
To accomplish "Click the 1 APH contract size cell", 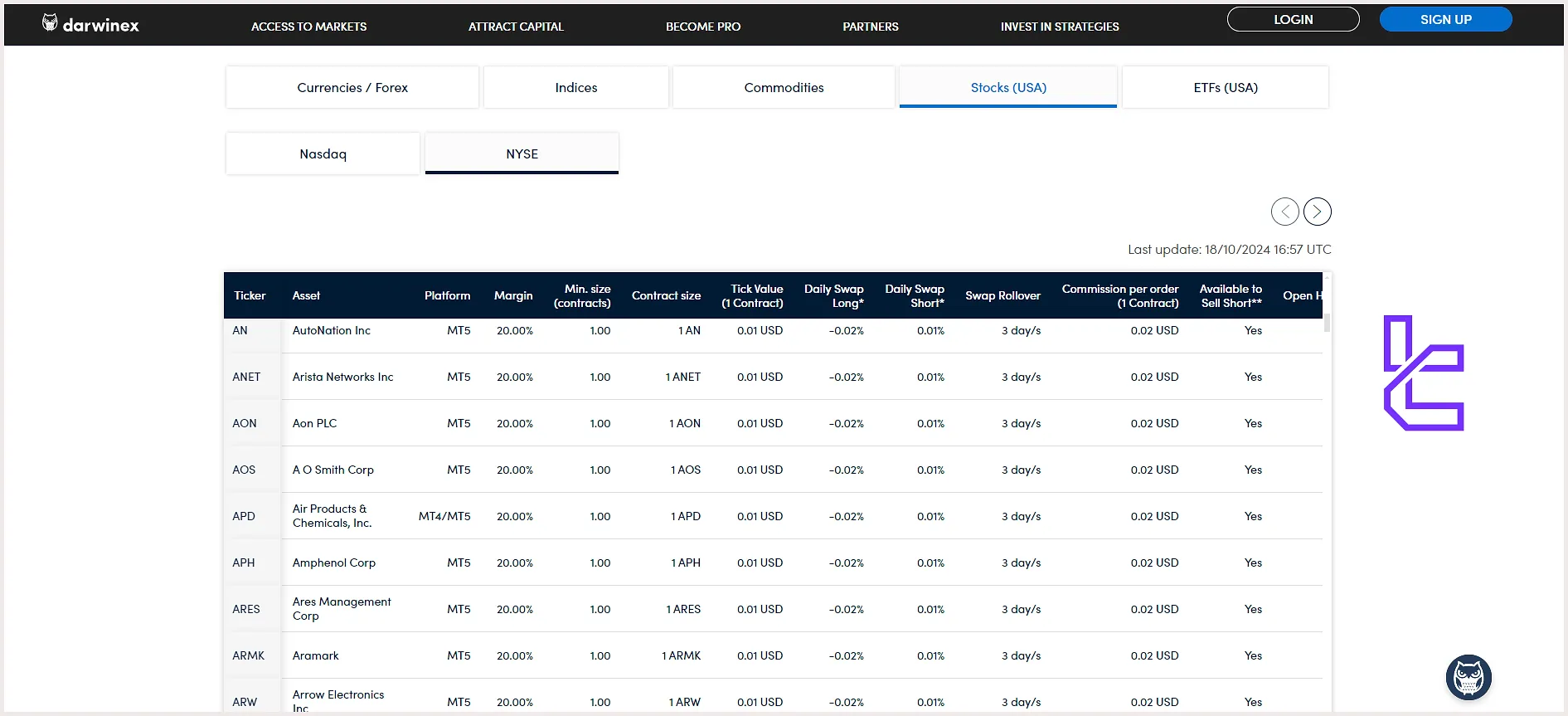I will [686, 563].
